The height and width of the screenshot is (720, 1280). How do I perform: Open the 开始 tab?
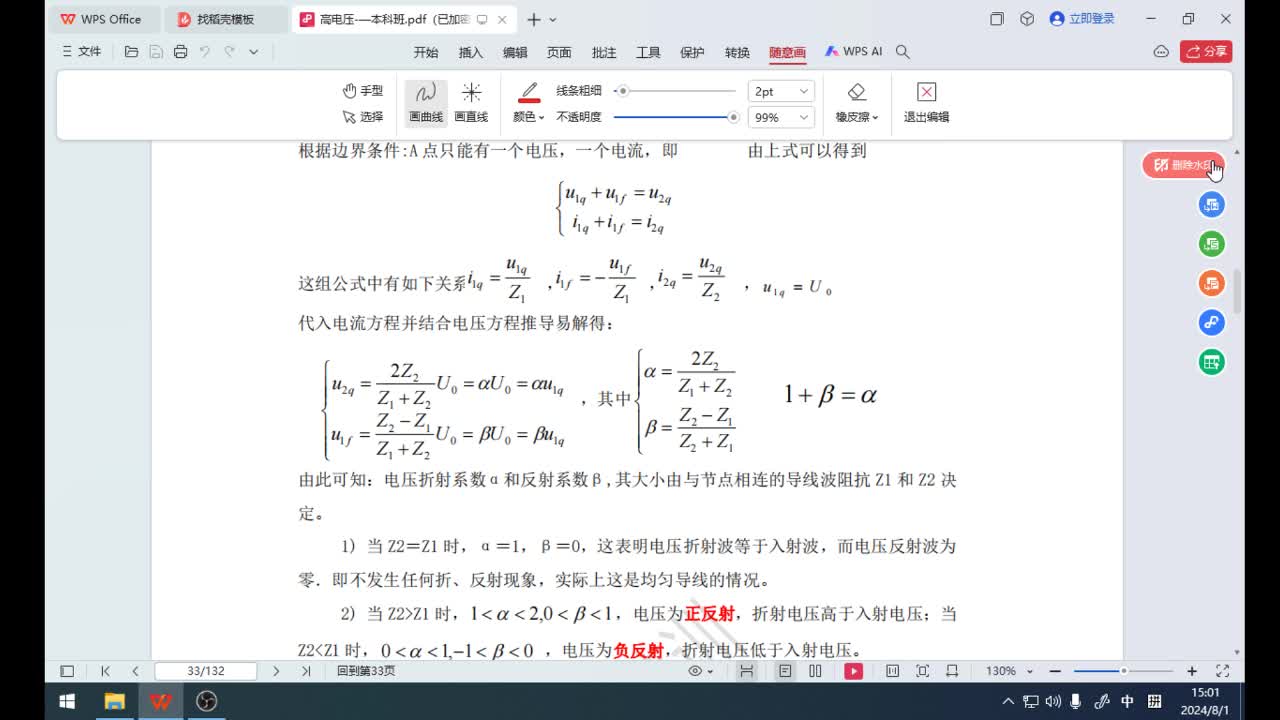(x=426, y=52)
